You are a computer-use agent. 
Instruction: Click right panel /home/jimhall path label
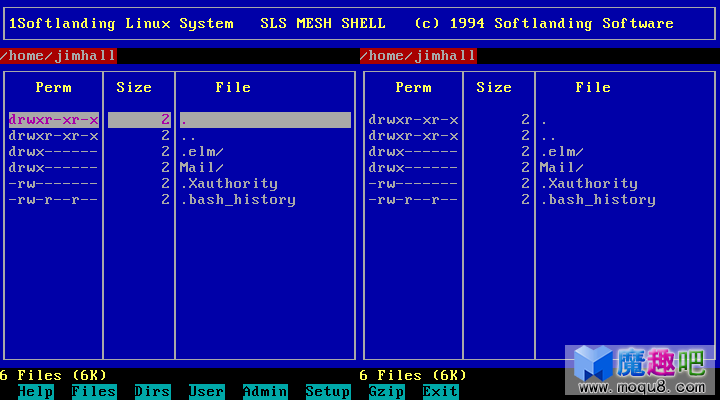coord(418,56)
